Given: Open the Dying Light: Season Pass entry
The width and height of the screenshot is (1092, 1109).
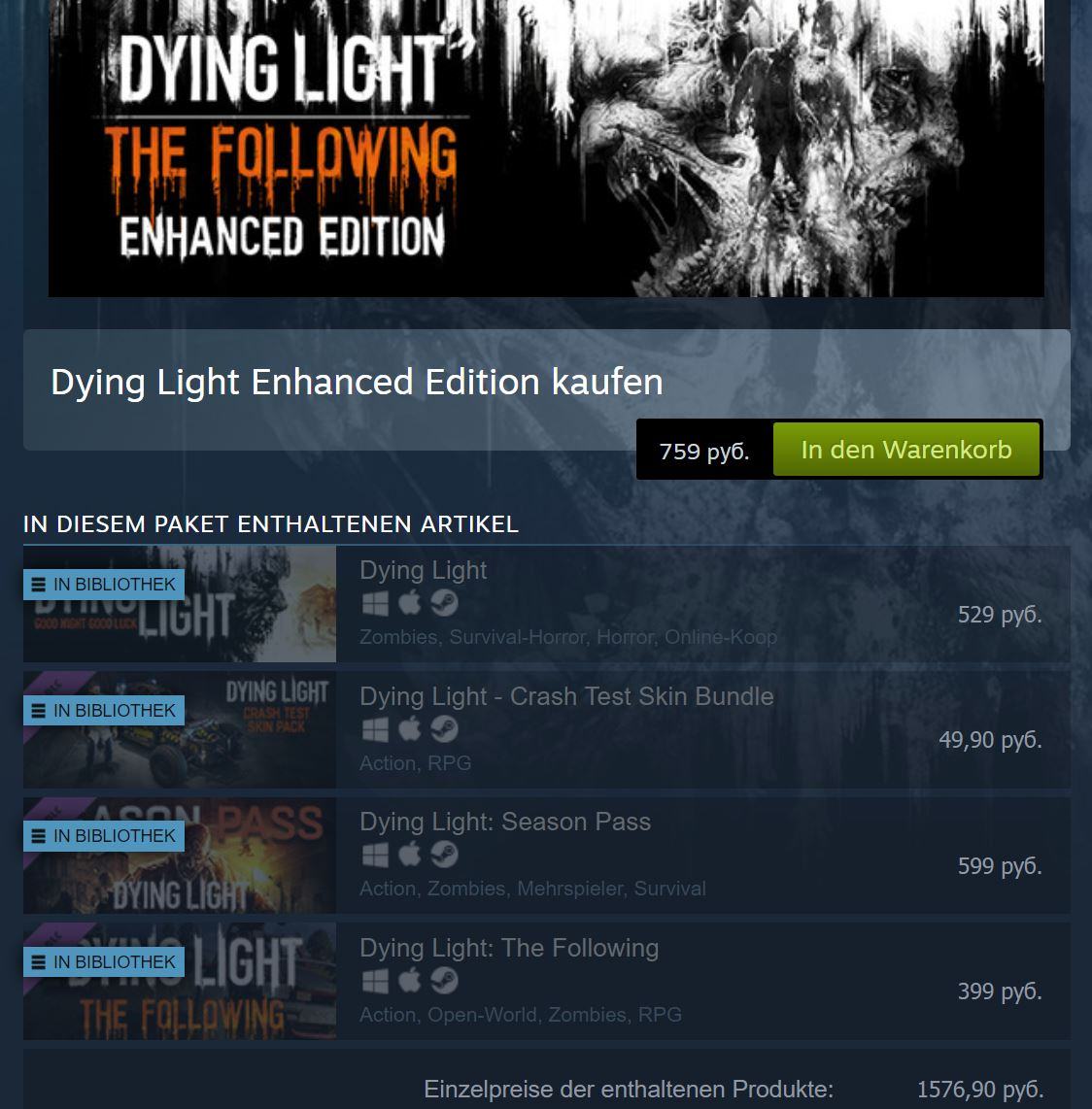Looking at the screenshot, I should tap(505, 822).
